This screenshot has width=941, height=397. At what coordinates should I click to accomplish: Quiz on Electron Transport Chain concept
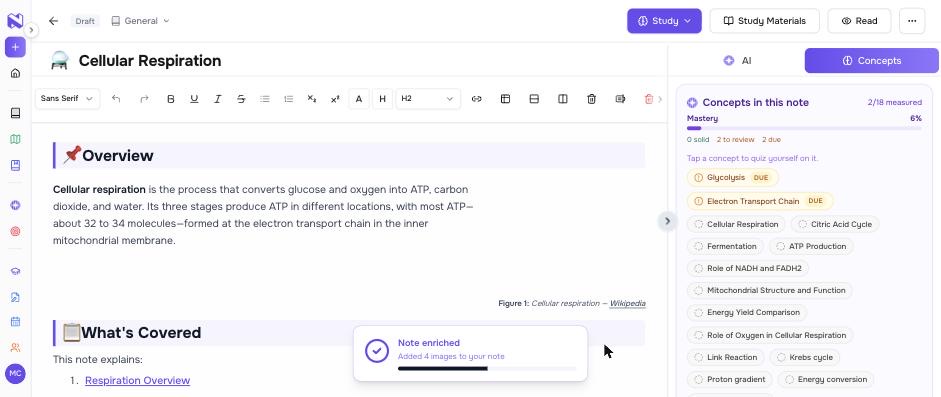pyautogui.click(x=760, y=201)
